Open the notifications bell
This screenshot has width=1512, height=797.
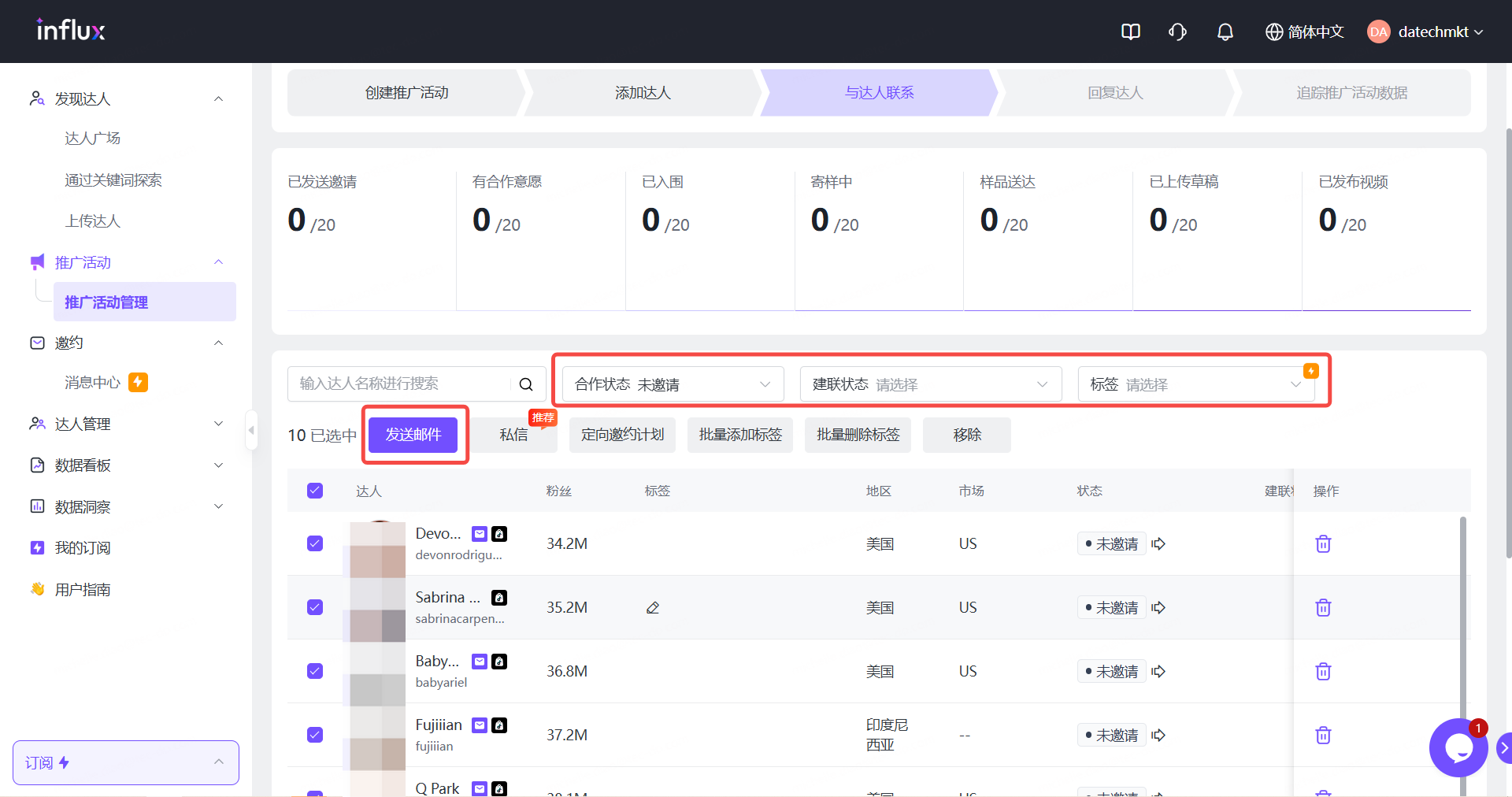[1225, 32]
